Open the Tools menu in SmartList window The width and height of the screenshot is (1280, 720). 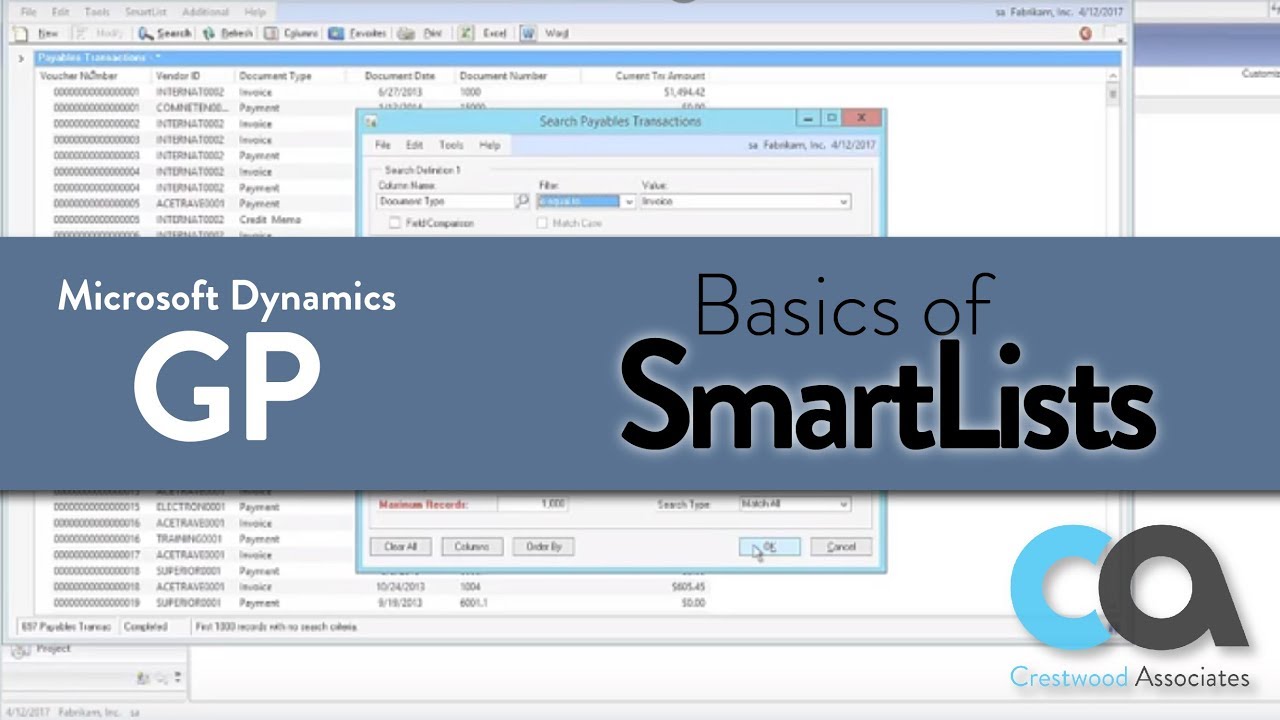point(97,12)
